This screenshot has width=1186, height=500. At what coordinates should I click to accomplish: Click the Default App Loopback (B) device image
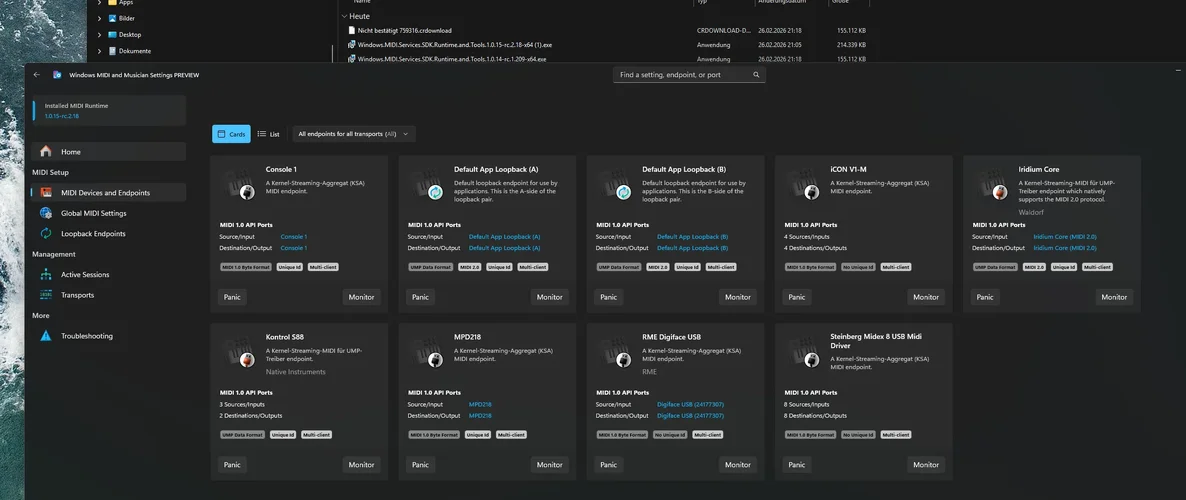point(616,185)
